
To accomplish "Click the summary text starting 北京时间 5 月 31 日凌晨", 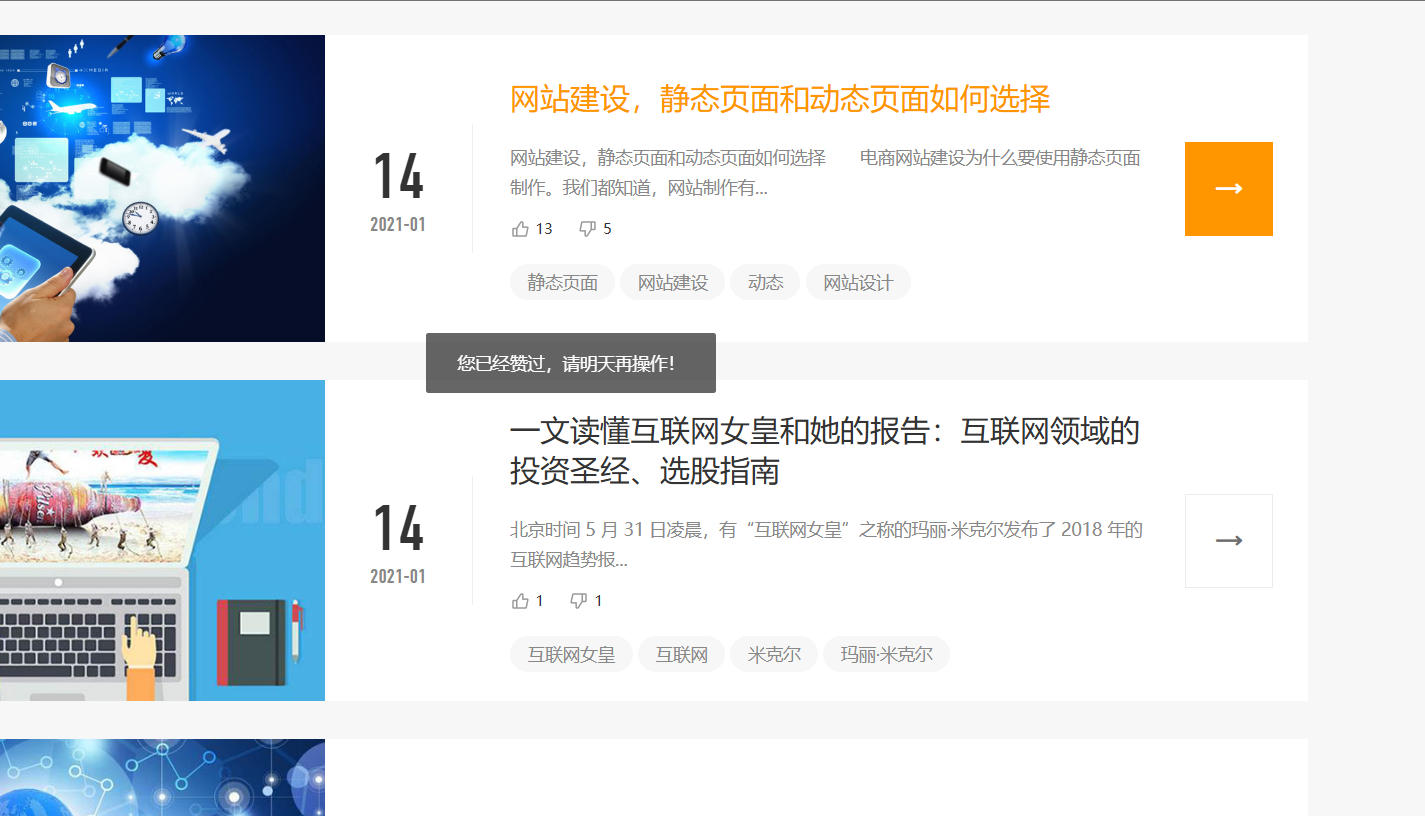I will (826, 544).
